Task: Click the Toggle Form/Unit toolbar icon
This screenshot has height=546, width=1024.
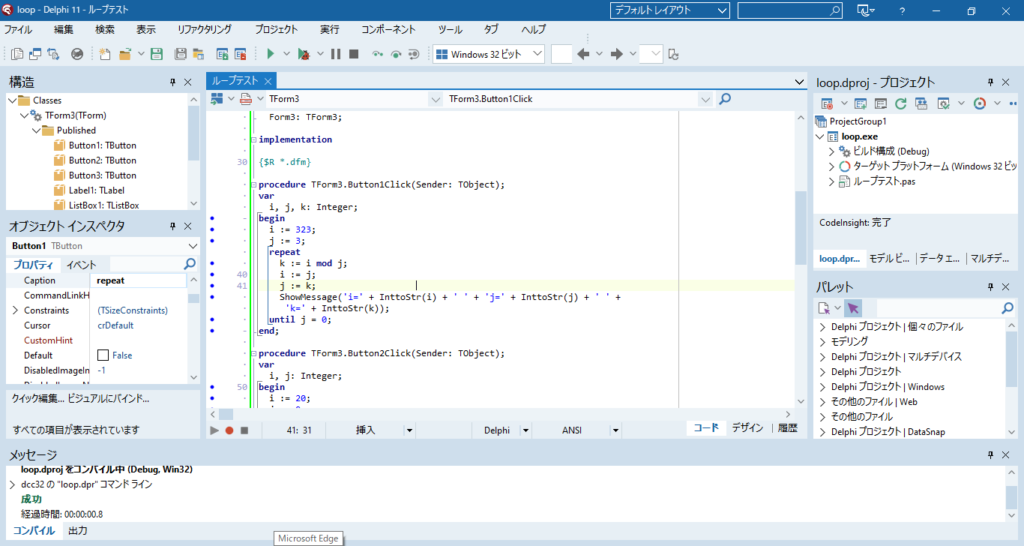Action: tap(53, 54)
